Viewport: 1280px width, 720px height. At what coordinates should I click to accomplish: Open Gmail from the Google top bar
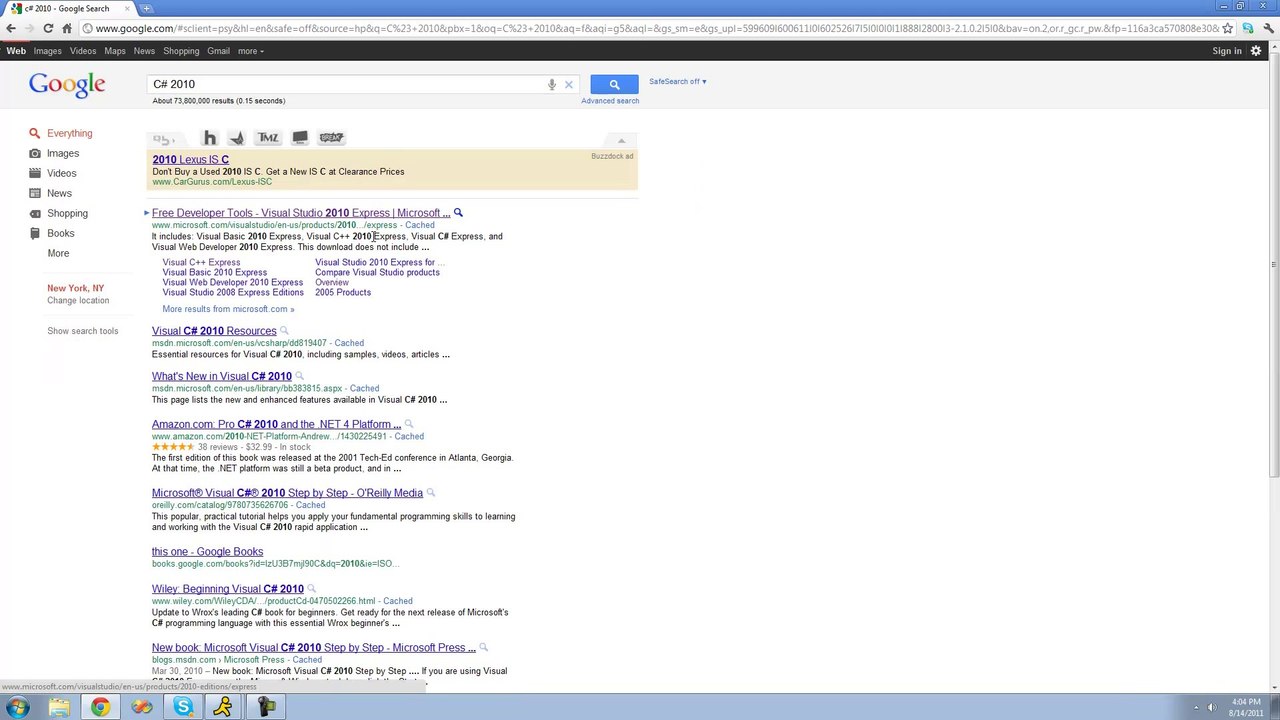pyautogui.click(x=218, y=51)
